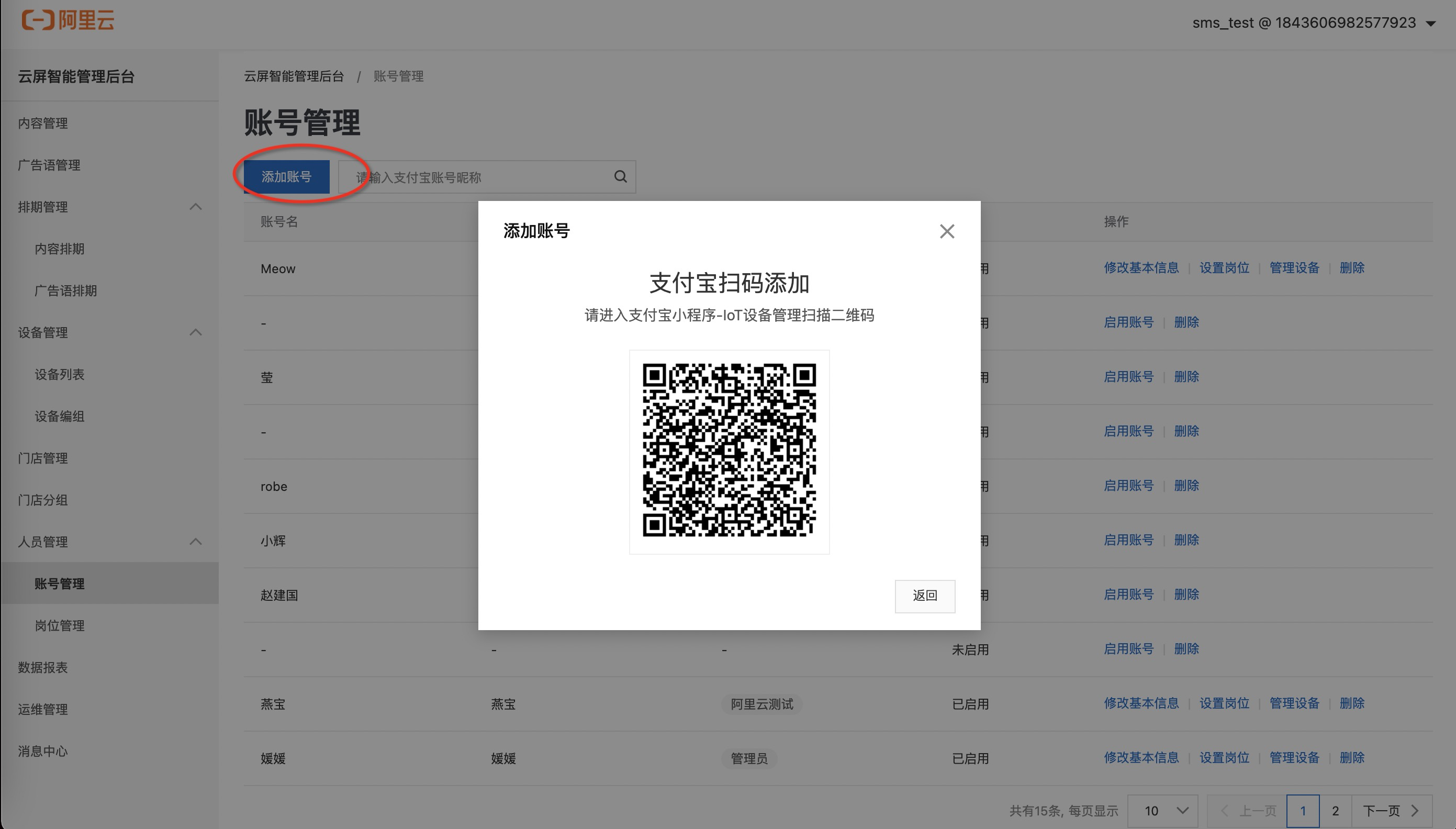This screenshot has width=1456, height=829.
Task: Go to pagination page 2
Action: (x=1335, y=811)
